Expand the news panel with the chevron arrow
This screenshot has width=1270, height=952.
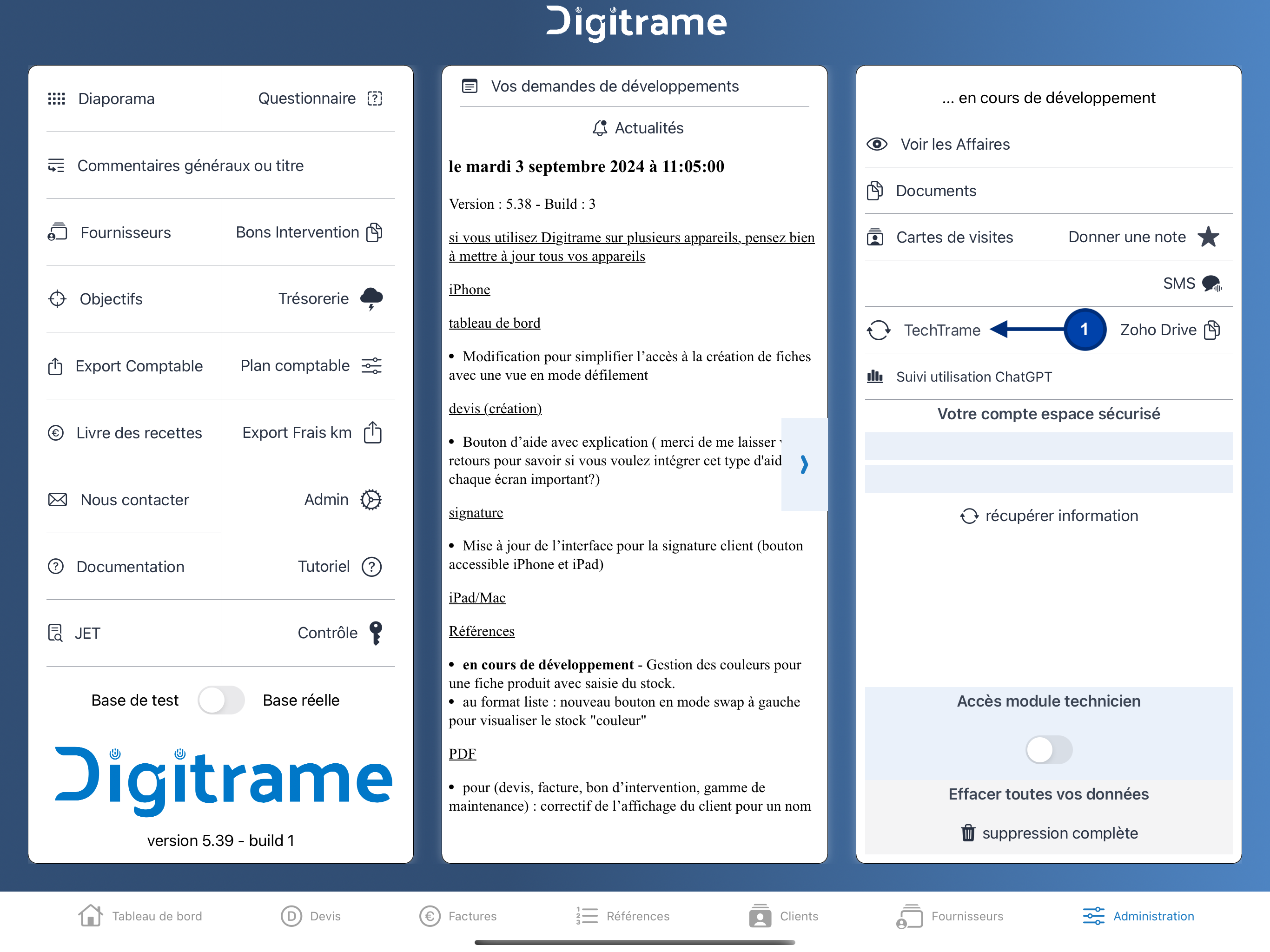point(804,464)
